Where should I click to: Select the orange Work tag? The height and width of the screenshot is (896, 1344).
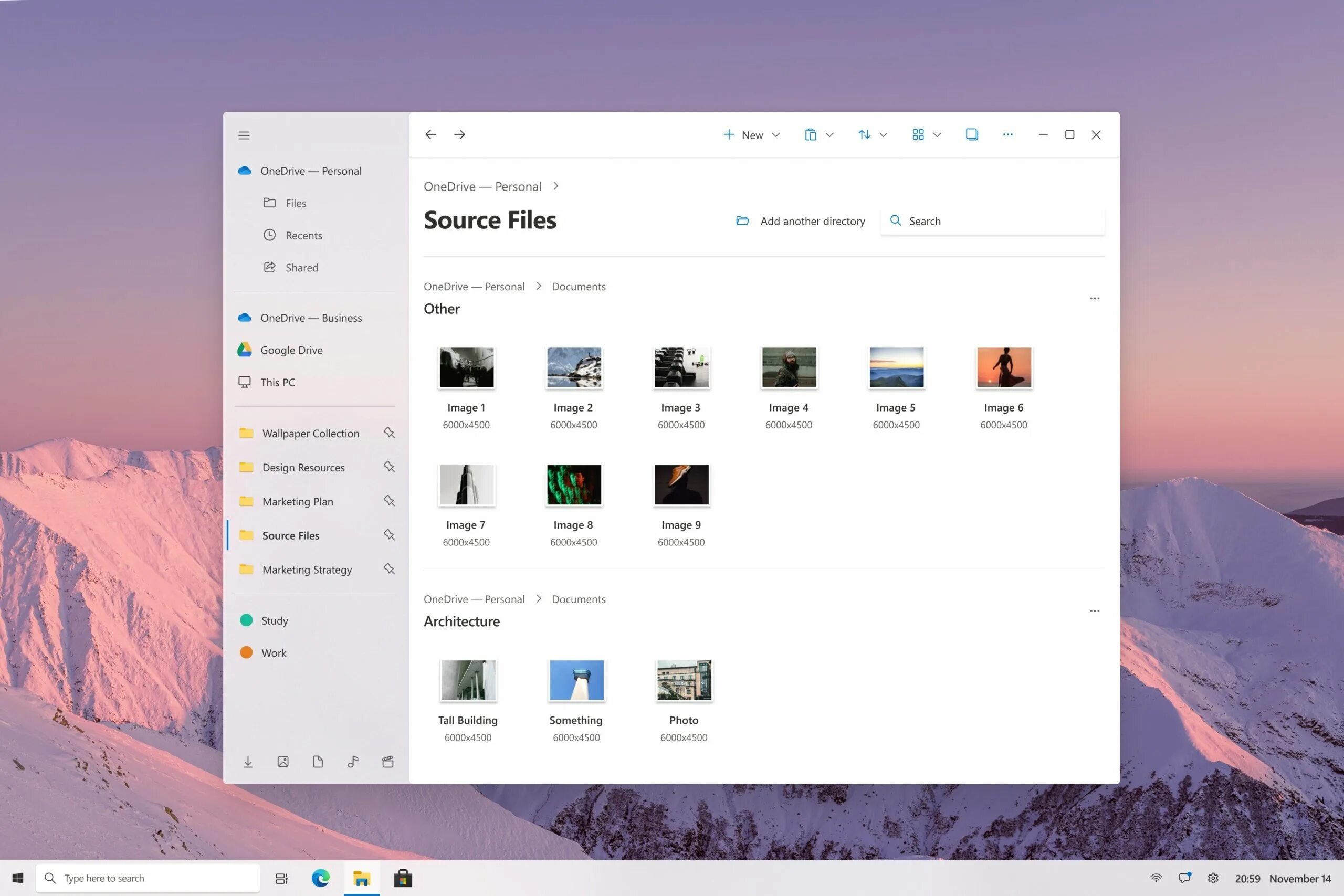[273, 652]
